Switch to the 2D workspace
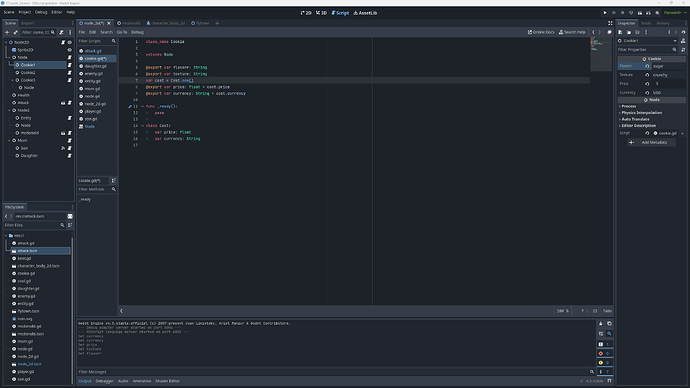The image size is (690, 388). pos(306,13)
